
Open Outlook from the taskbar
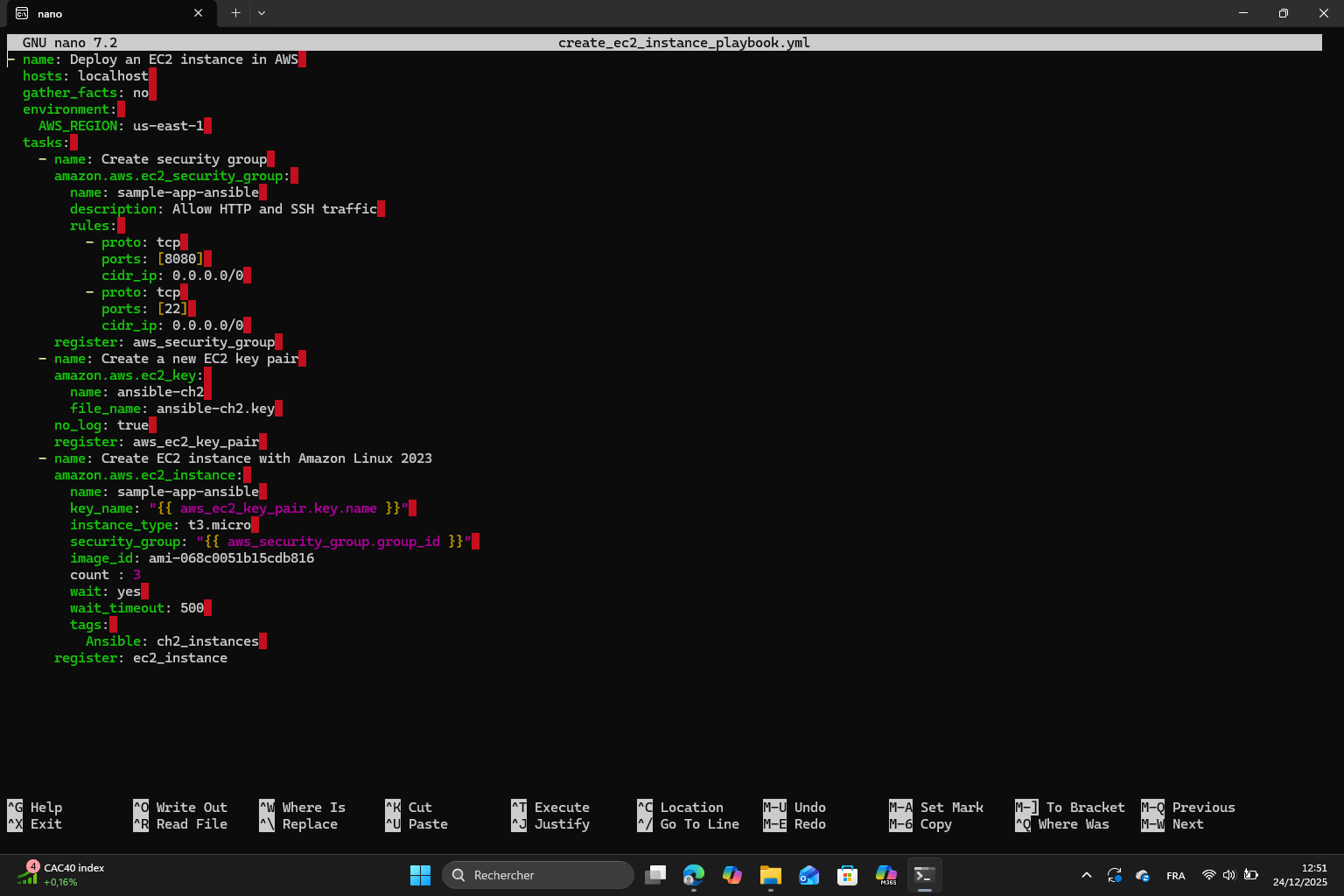click(x=808, y=874)
